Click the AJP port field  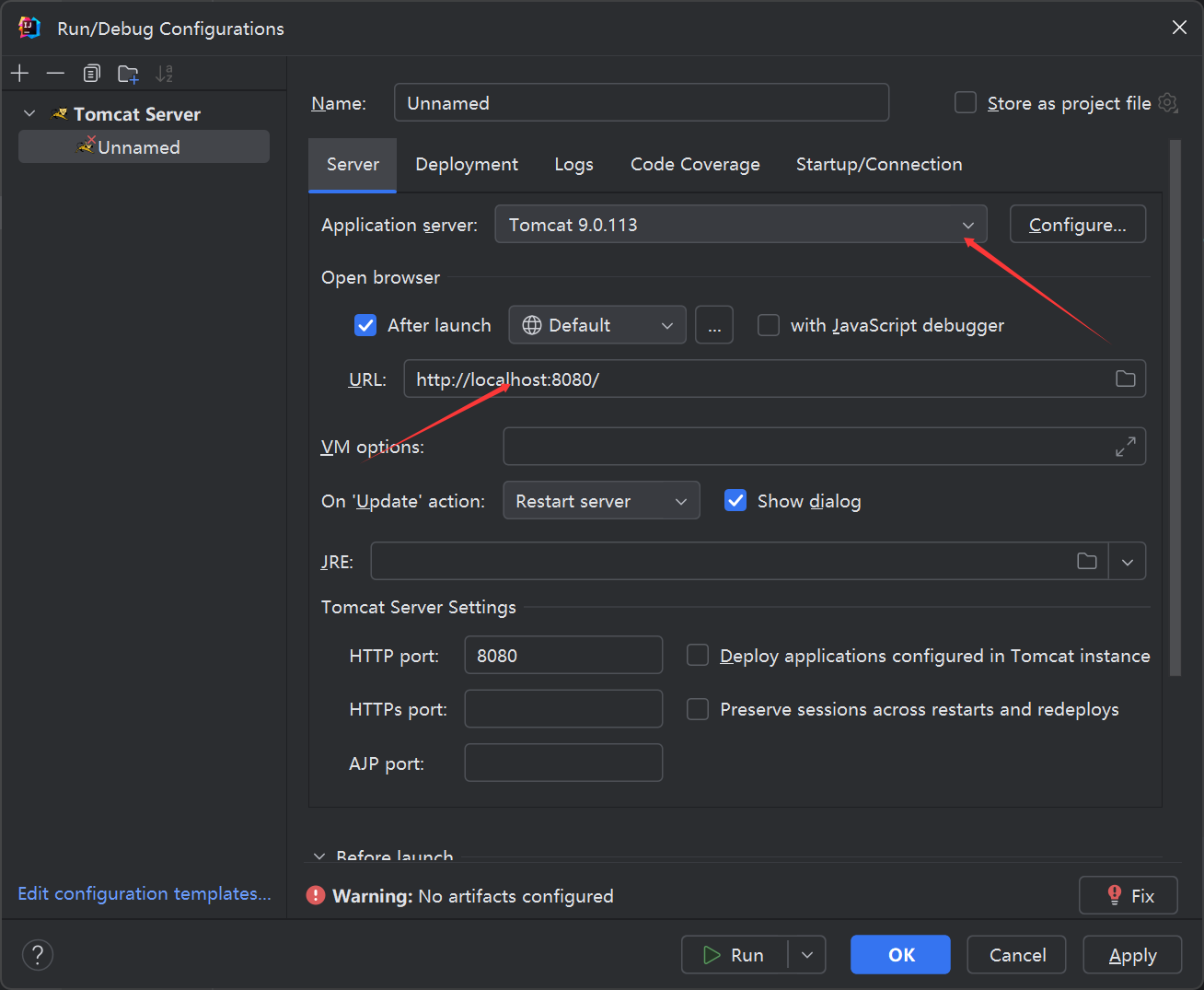[x=563, y=763]
